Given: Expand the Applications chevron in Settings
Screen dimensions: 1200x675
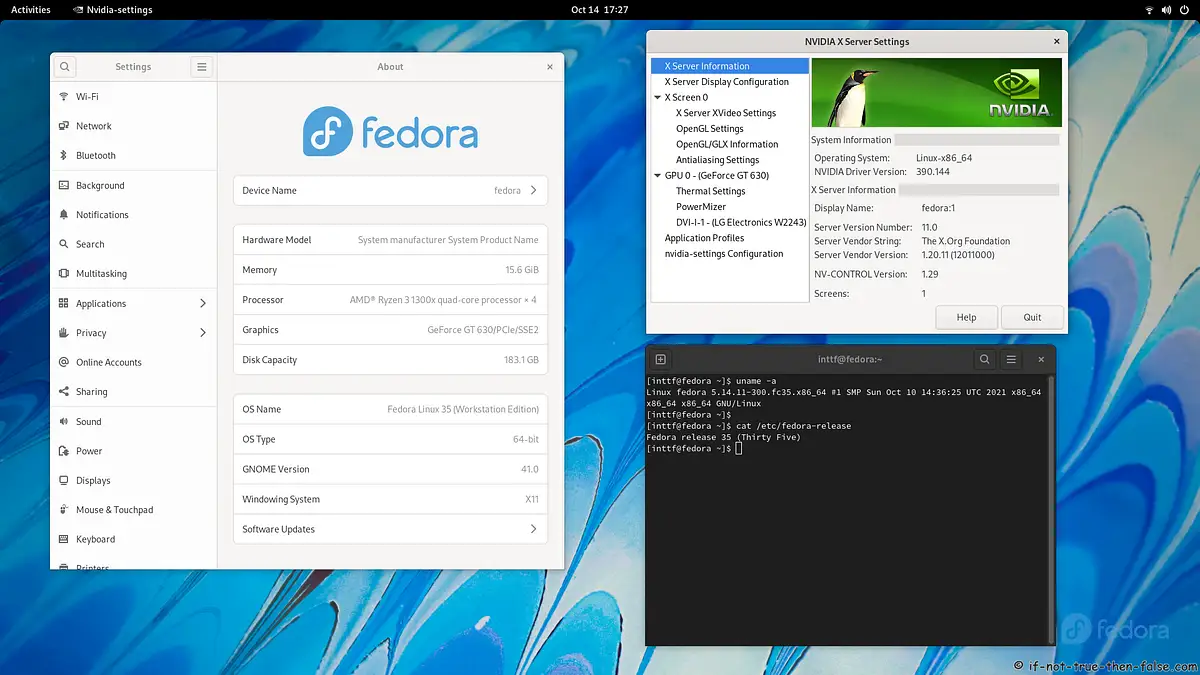Looking at the screenshot, I should [x=203, y=303].
